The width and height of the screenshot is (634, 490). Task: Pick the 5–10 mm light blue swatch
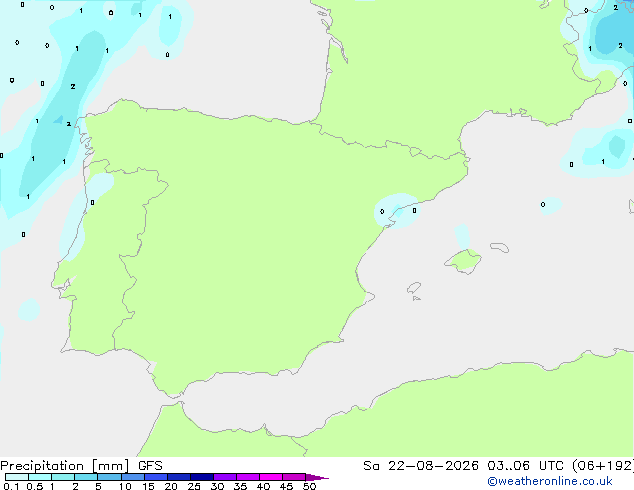[109, 477]
